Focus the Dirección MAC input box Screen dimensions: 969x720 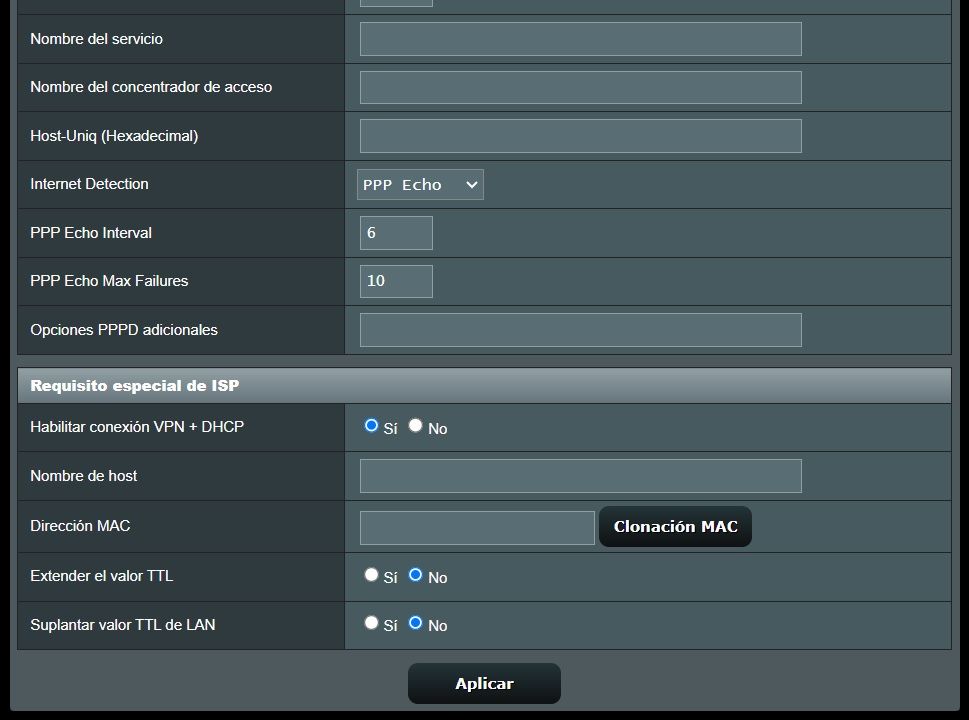click(x=477, y=528)
